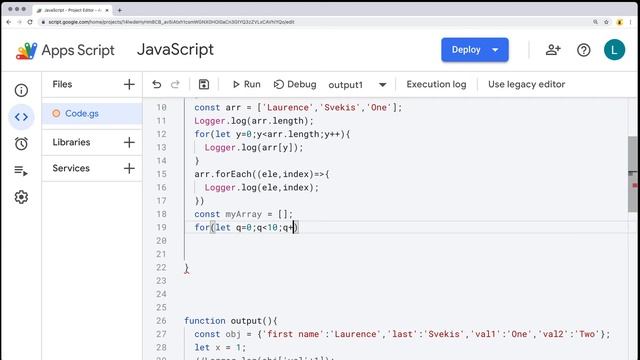Screen dimensions: 640x360
Task: Click the Apps Script logo
Action: pos(65,51)
